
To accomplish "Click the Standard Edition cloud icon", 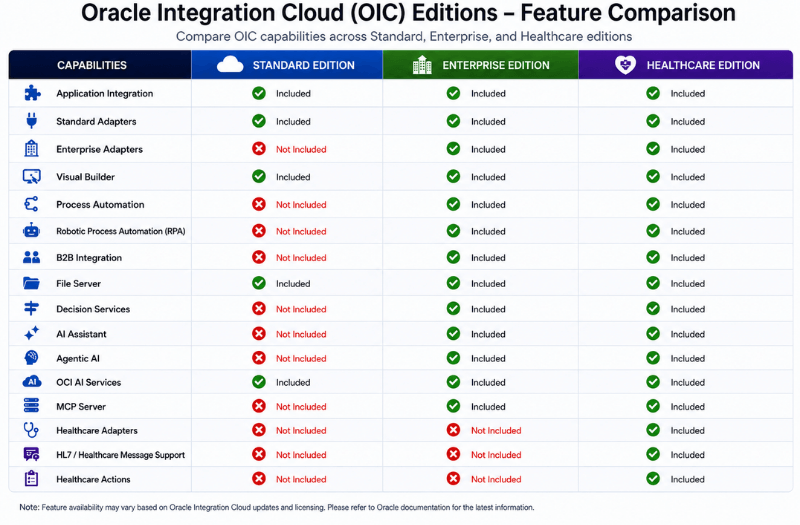I will [x=230, y=65].
